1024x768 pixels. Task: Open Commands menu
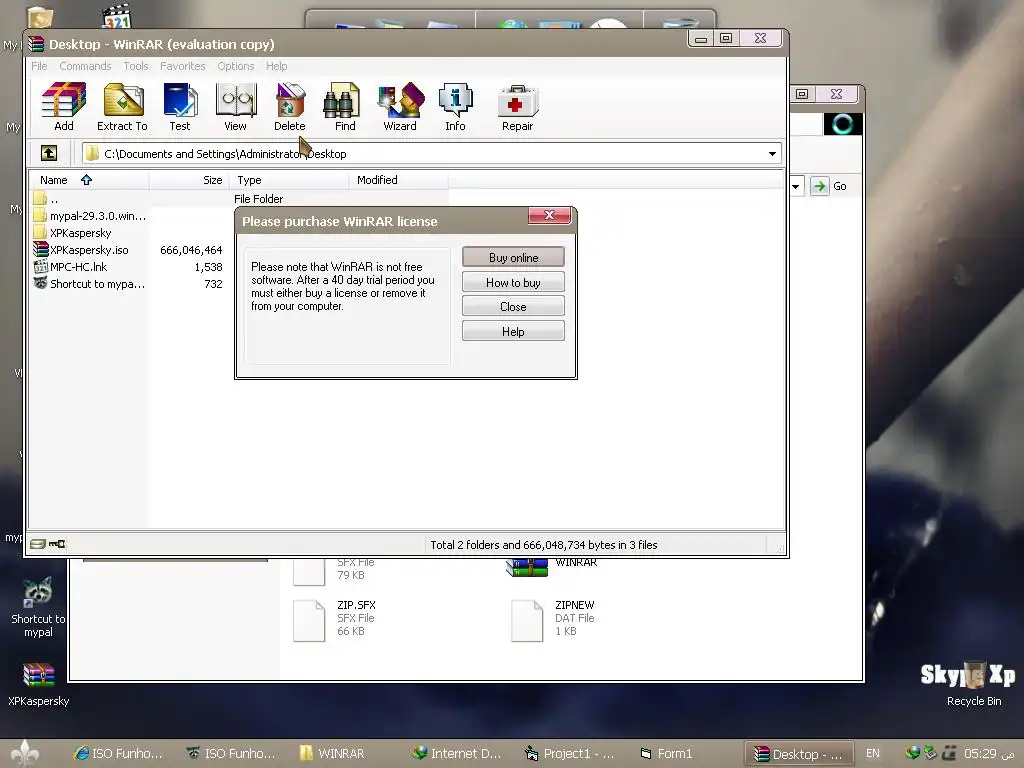[85, 66]
